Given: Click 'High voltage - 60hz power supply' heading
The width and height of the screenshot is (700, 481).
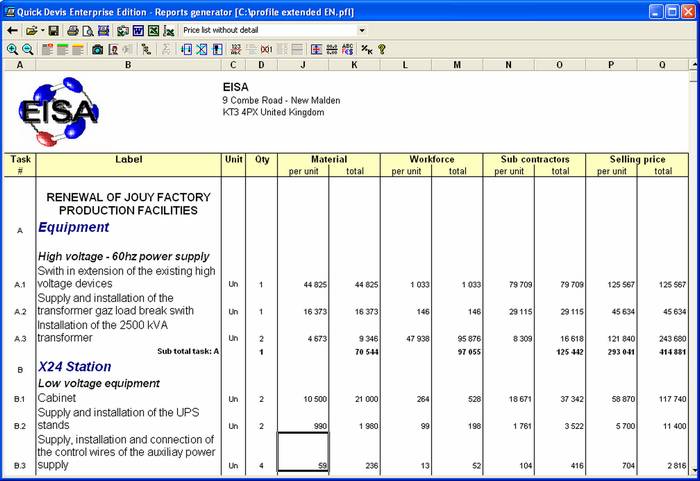Looking at the screenshot, I should pyautogui.click(x=124, y=257).
